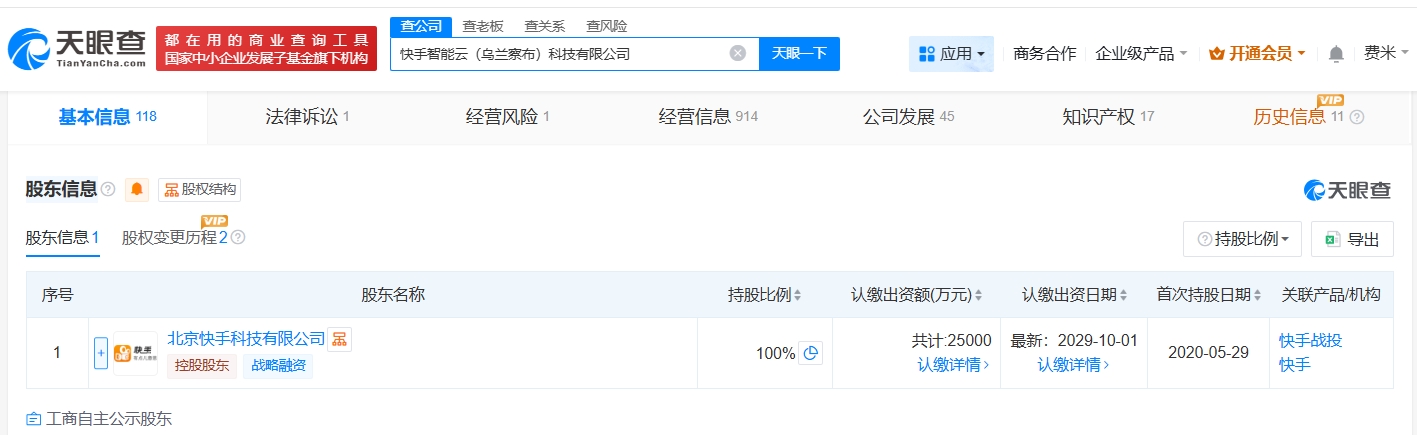Sort by 认缴出资额 column arrows
Image resolution: width=1417 pixels, height=435 pixels.
pos(979,295)
